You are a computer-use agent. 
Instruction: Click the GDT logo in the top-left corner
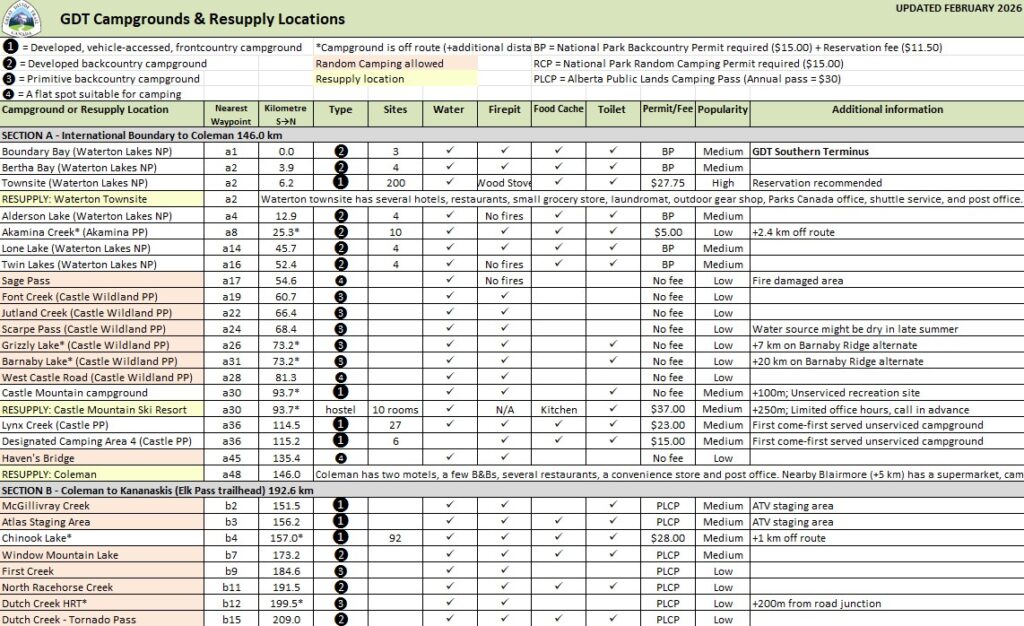(22, 18)
